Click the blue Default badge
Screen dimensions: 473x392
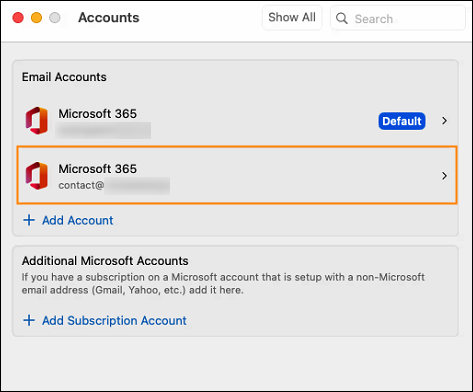coord(402,121)
